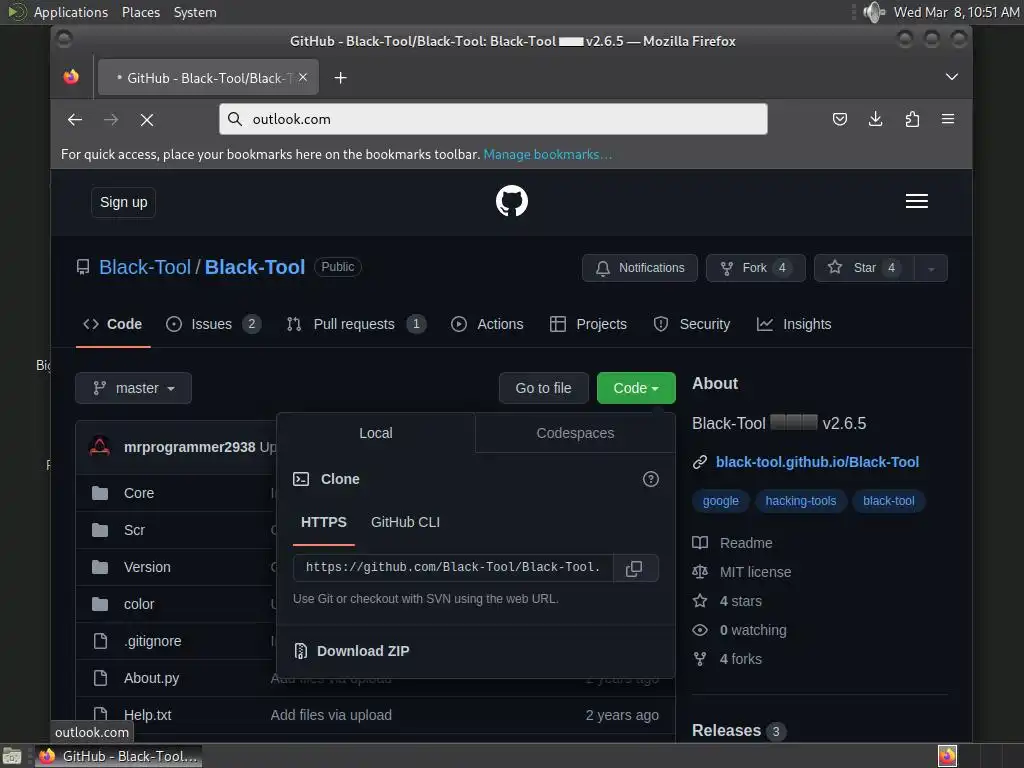
Task: Expand the Star lists dropdown arrow
Action: click(931, 268)
